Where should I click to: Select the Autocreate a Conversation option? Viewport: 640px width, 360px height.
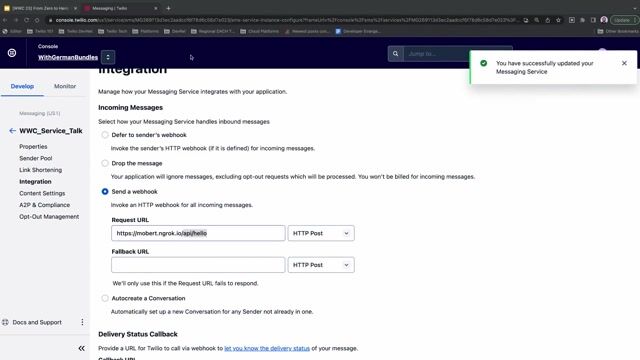coord(105,298)
